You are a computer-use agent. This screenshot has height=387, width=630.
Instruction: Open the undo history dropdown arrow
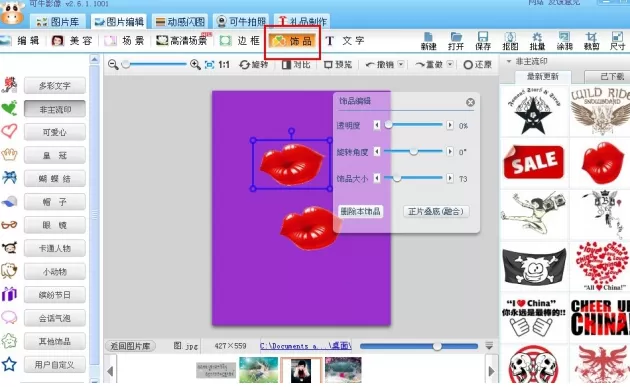[x=401, y=64]
